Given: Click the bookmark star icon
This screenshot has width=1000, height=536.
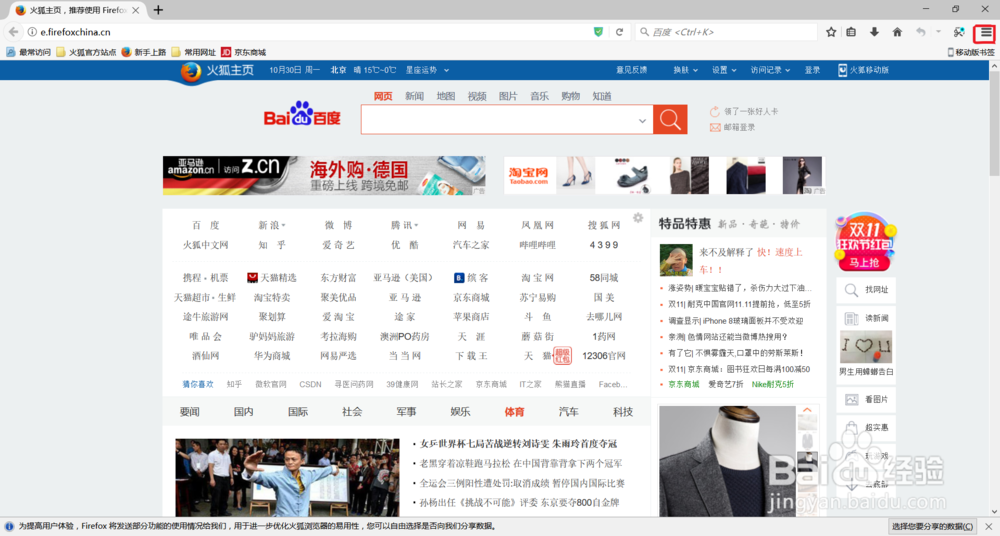Looking at the screenshot, I should [831, 32].
